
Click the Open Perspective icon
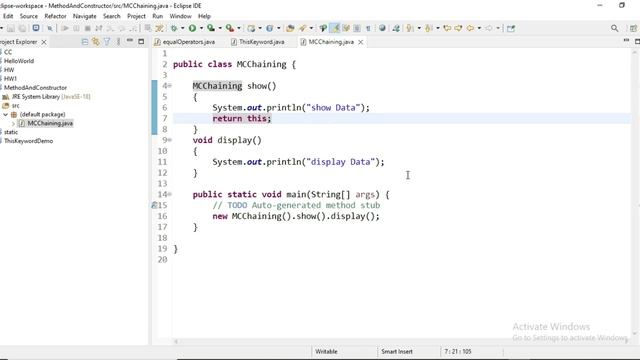point(633,28)
